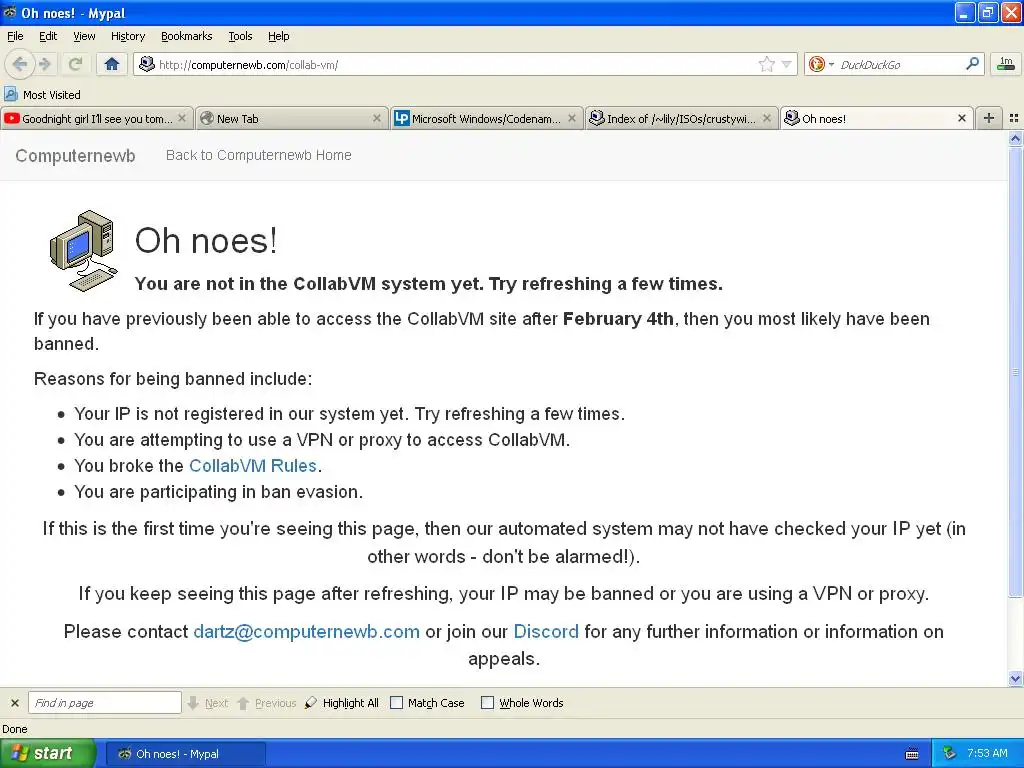The height and width of the screenshot is (768, 1024).
Task: Focus the Find in page field
Action: click(x=104, y=703)
